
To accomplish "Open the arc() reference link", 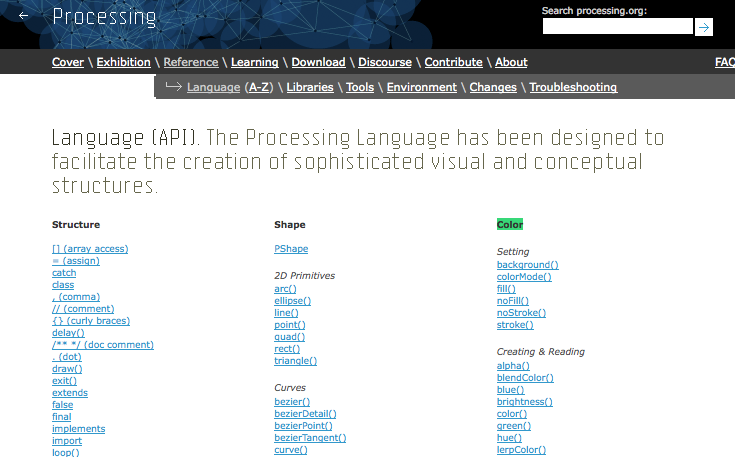I will coord(285,289).
